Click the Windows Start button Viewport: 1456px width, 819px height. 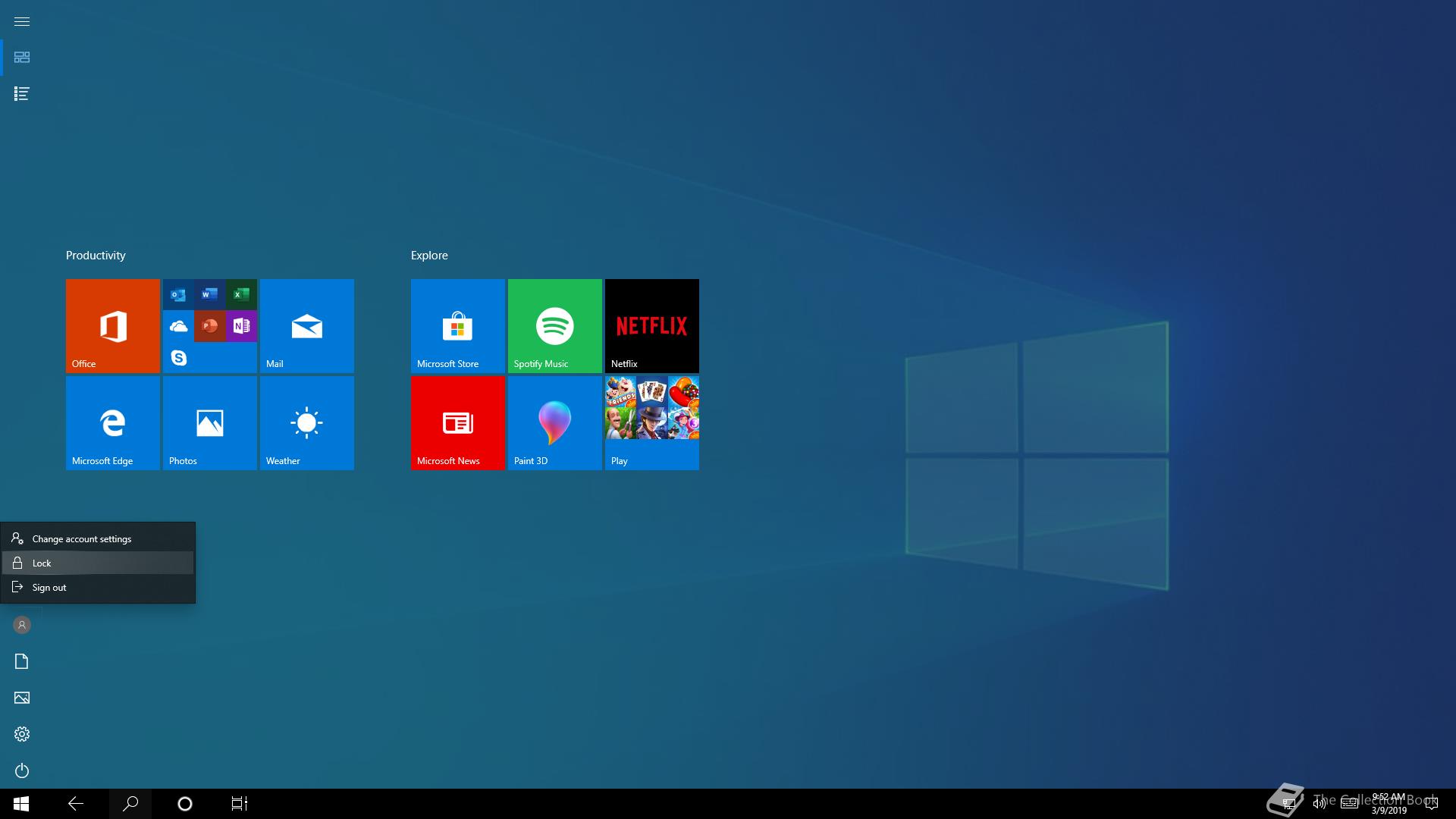(x=21, y=804)
